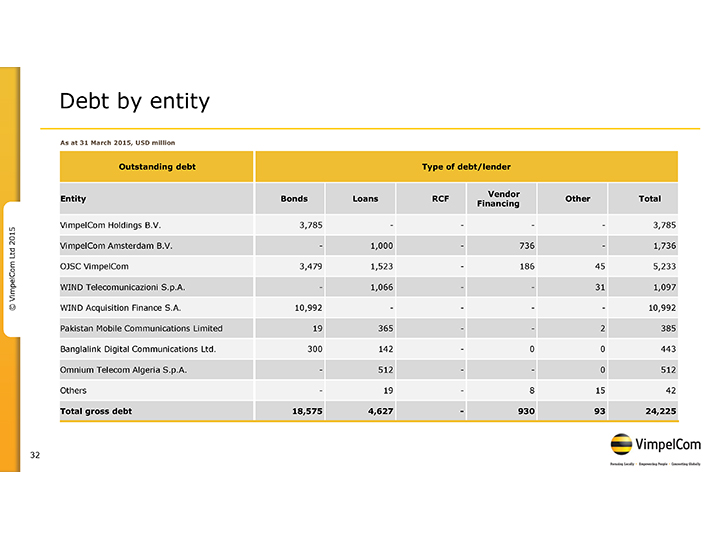
Task: Click the Banglalink Digital Communications Ltd. entry
Action: (x=138, y=349)
